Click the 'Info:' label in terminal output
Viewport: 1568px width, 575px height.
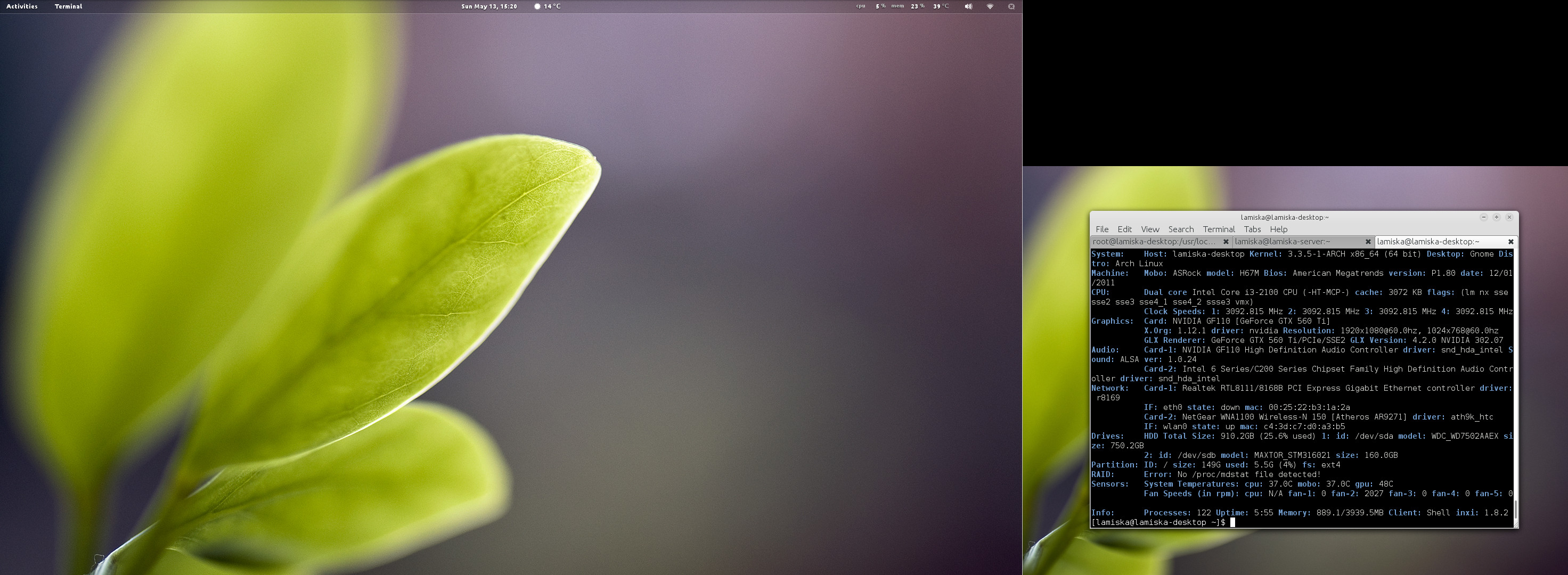pos(1102,513)
